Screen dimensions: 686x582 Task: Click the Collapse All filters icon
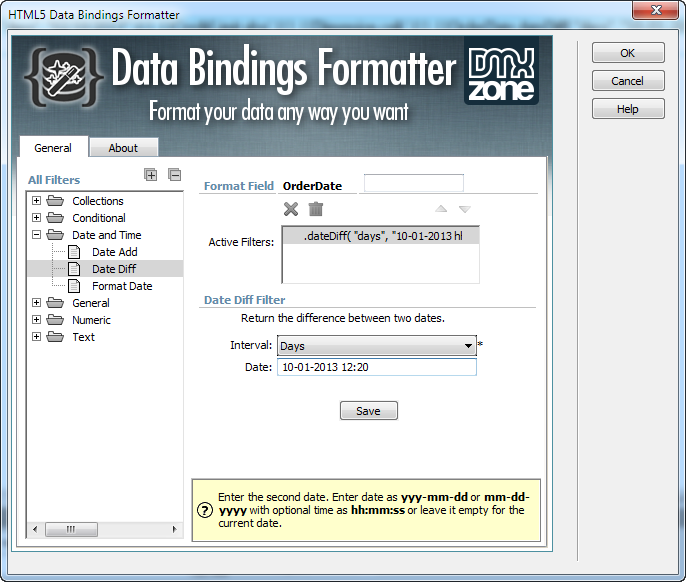175,175
